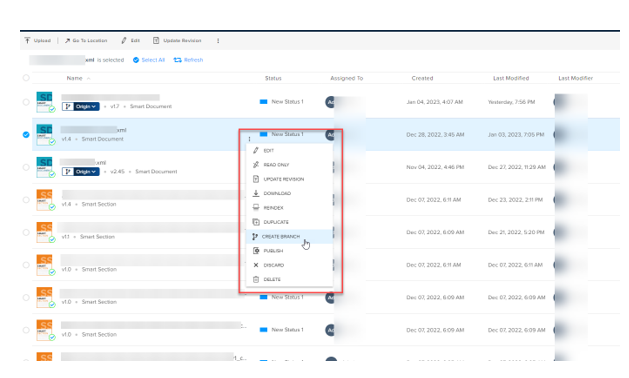Click the Publish icon in context menu

pyautogui.click(x=256, y=250)
